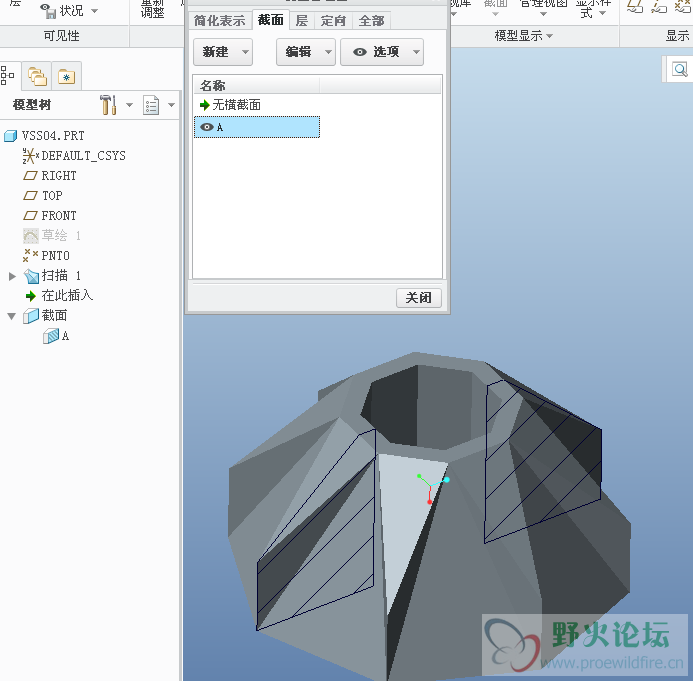Expand the 扫描 1 sweep feature
This screenshot has width=693, height=681.
[12, 276]
